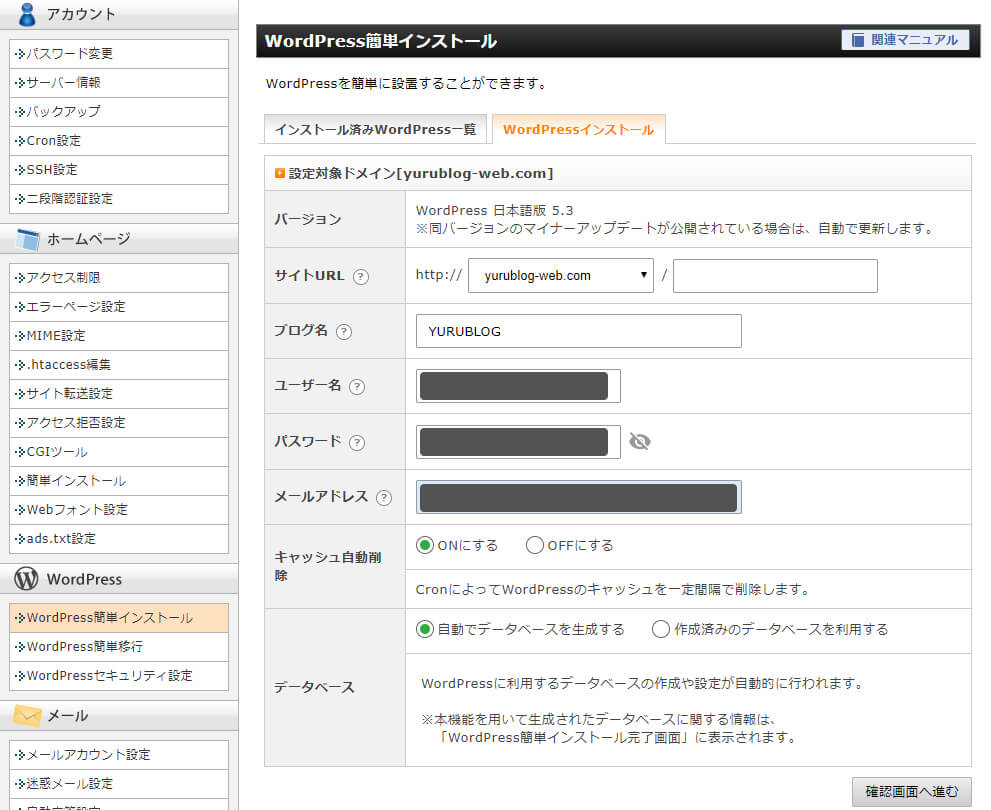This screenshot has height=810, width=991.
Task: Select the ONにする cache radio button
Action: tap(425, 546)
